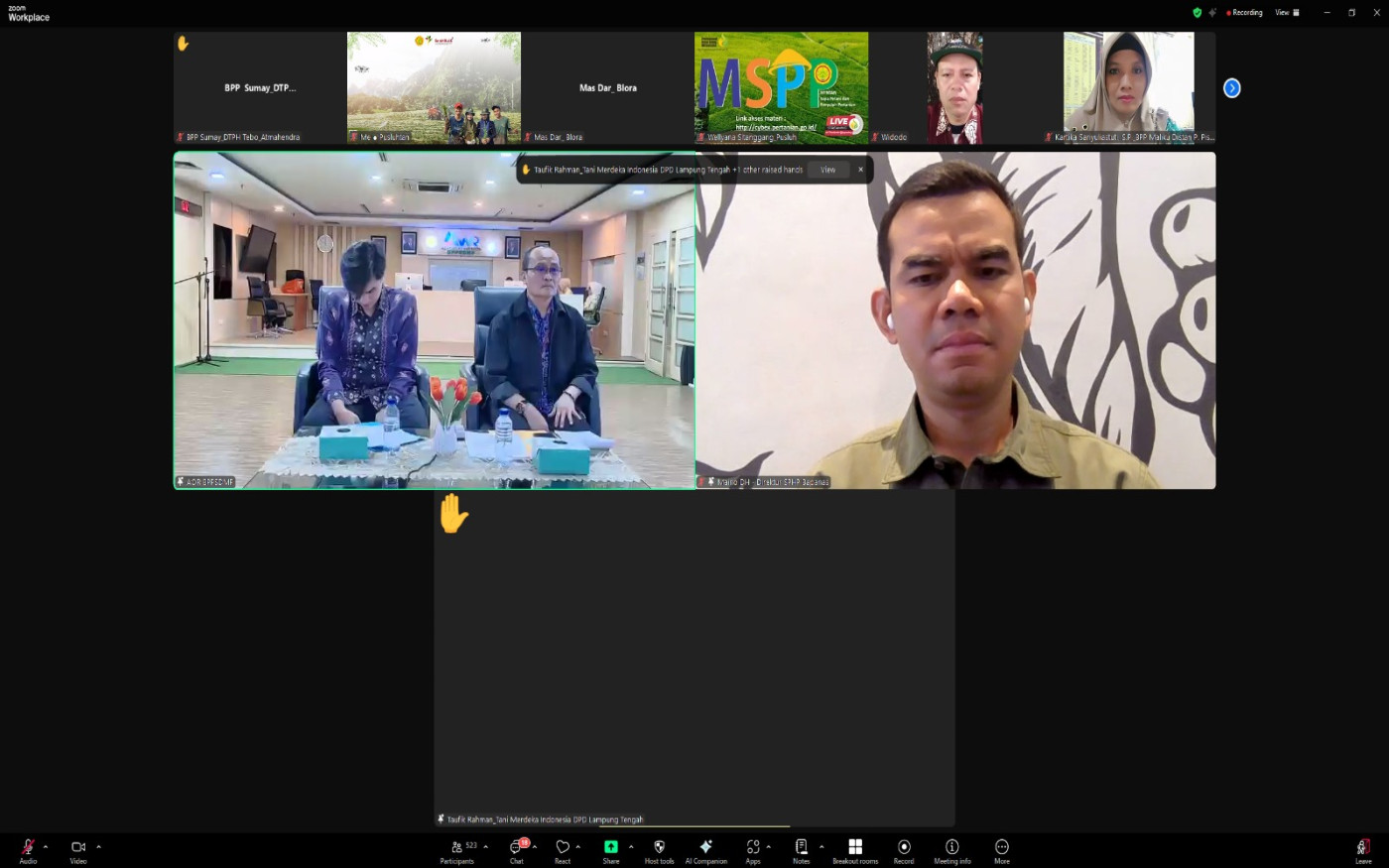The image size is (1389, 868).
Task: Expand the video options arrow
Action: pyautogui.click(x=98, y=847)
